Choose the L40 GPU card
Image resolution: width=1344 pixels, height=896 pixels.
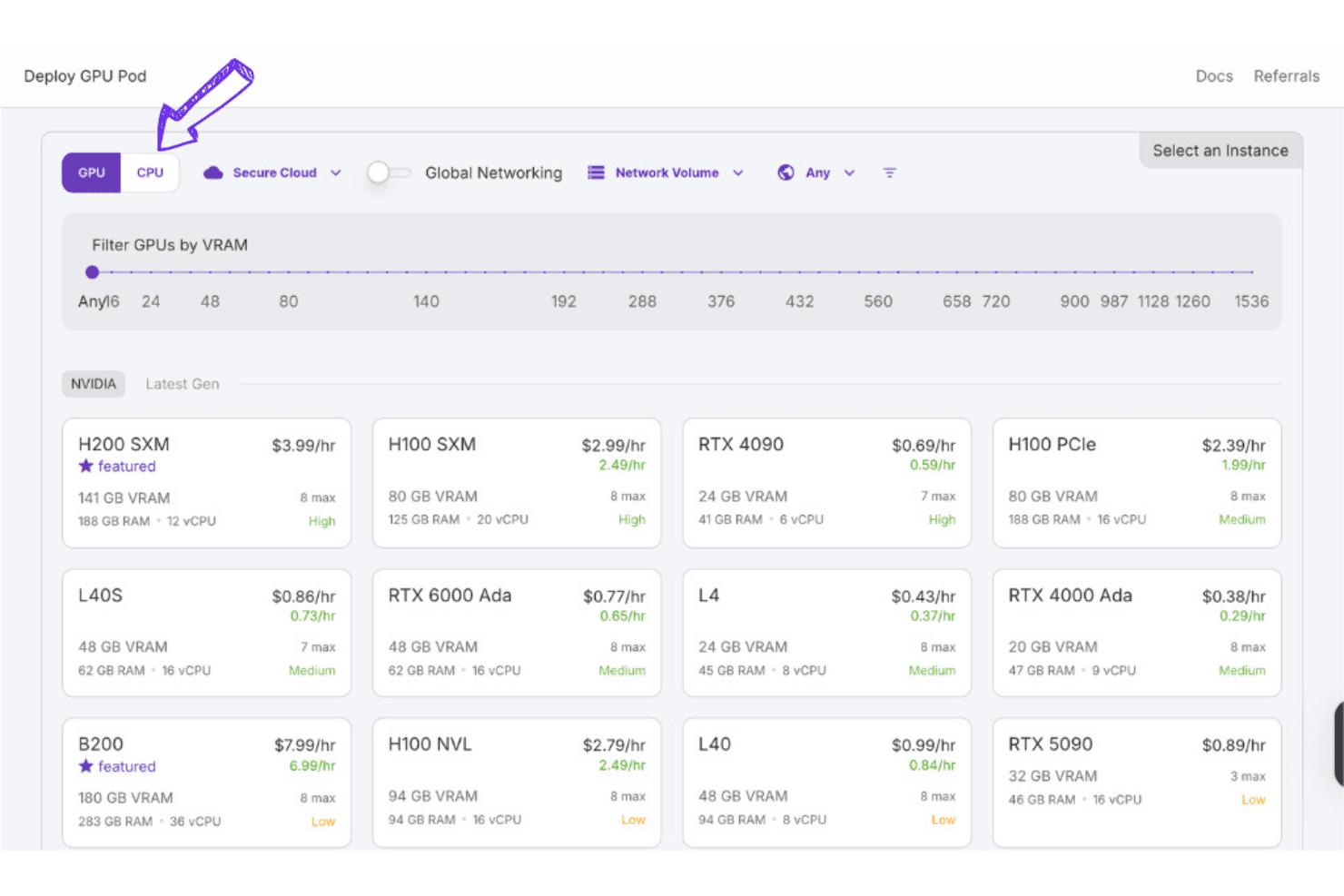[x=826, y=783]
